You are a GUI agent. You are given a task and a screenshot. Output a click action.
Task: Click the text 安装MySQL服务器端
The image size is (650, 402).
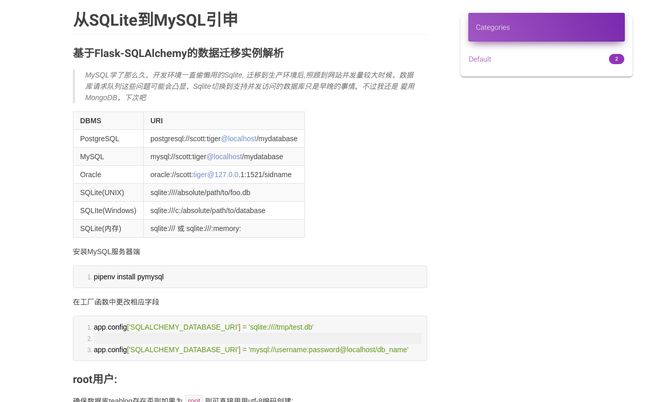(107, 252)
